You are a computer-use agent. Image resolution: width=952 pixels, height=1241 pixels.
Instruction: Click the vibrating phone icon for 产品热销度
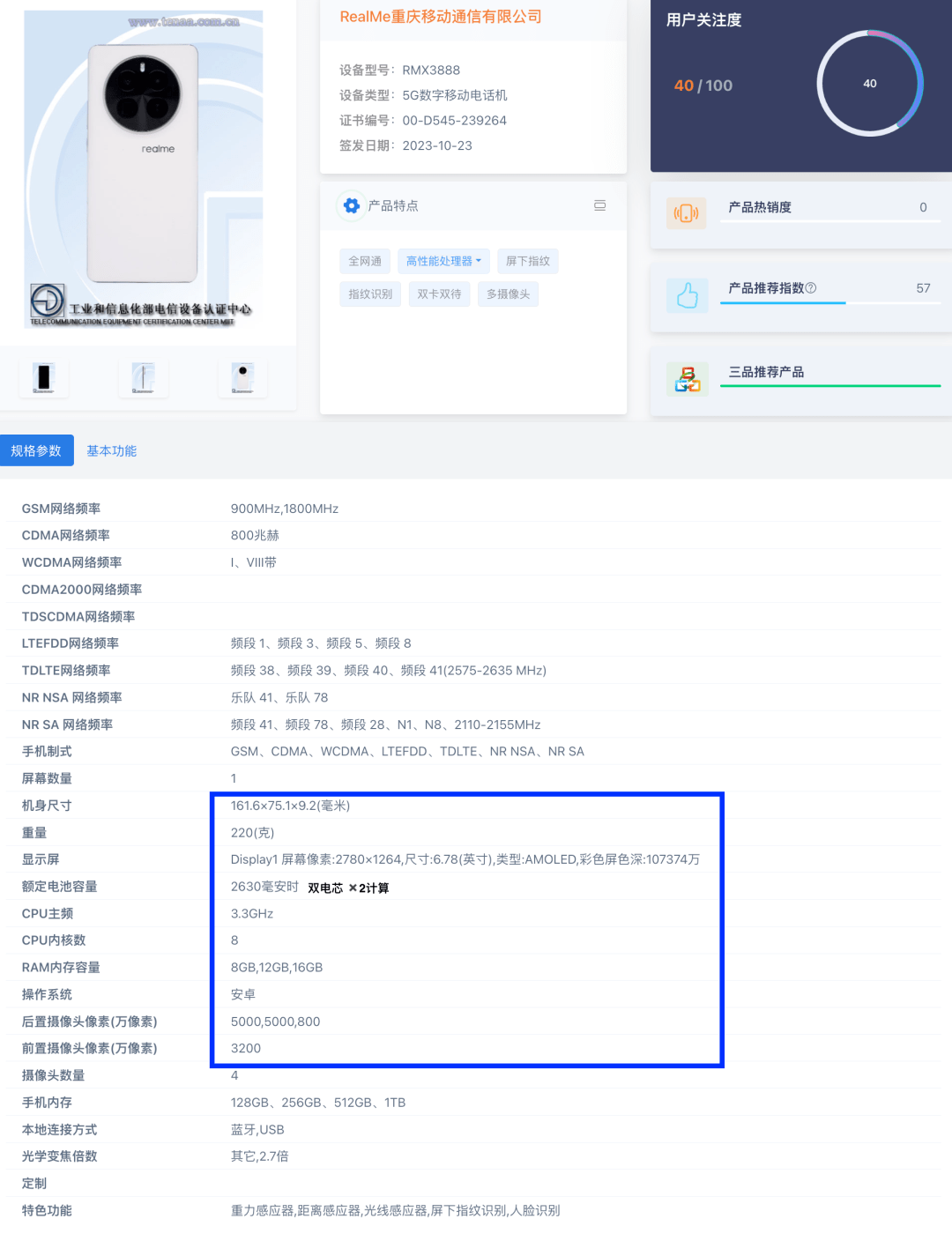click(x=686, y=213)
